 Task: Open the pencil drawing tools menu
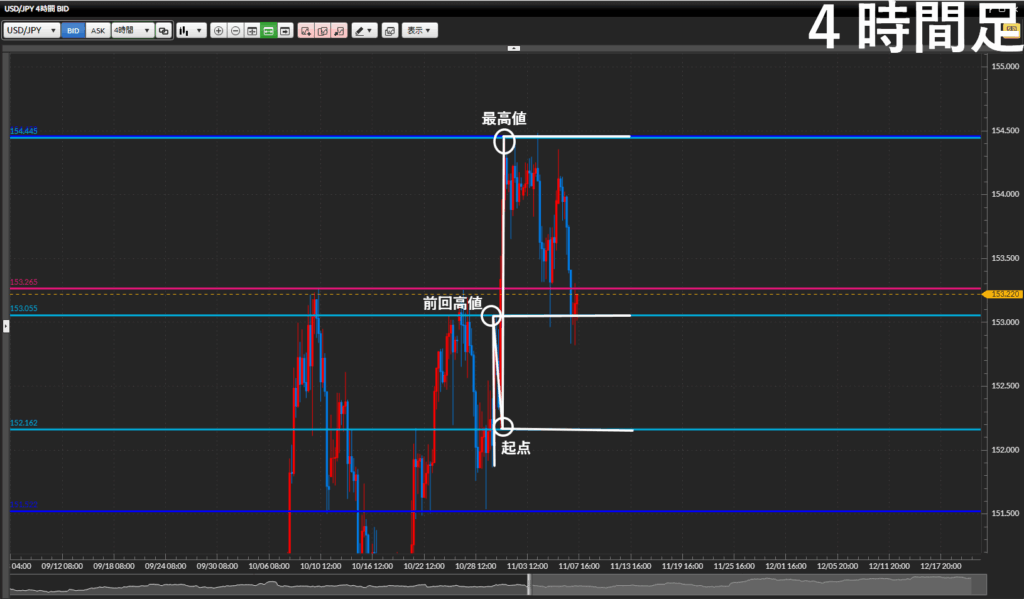(x=364, y=31)
